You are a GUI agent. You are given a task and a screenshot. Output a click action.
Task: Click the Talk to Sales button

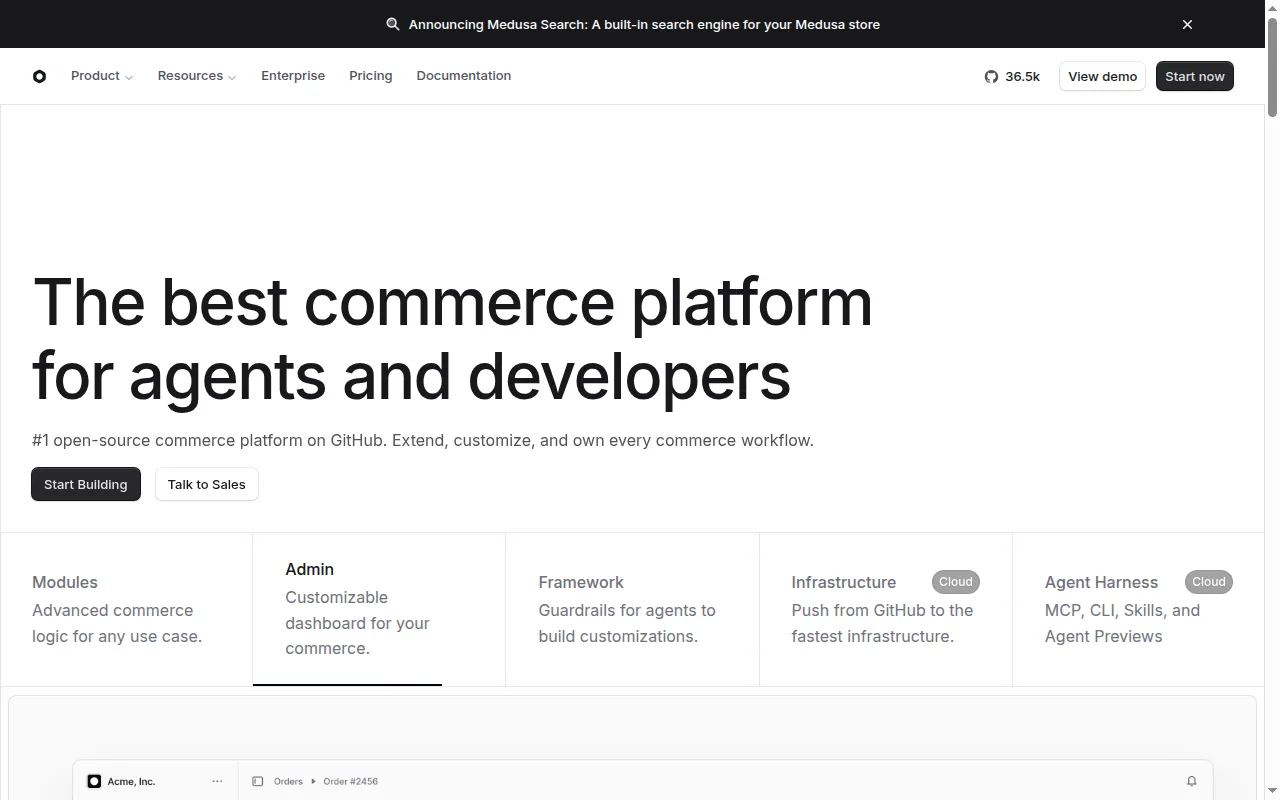coord(207,484)
